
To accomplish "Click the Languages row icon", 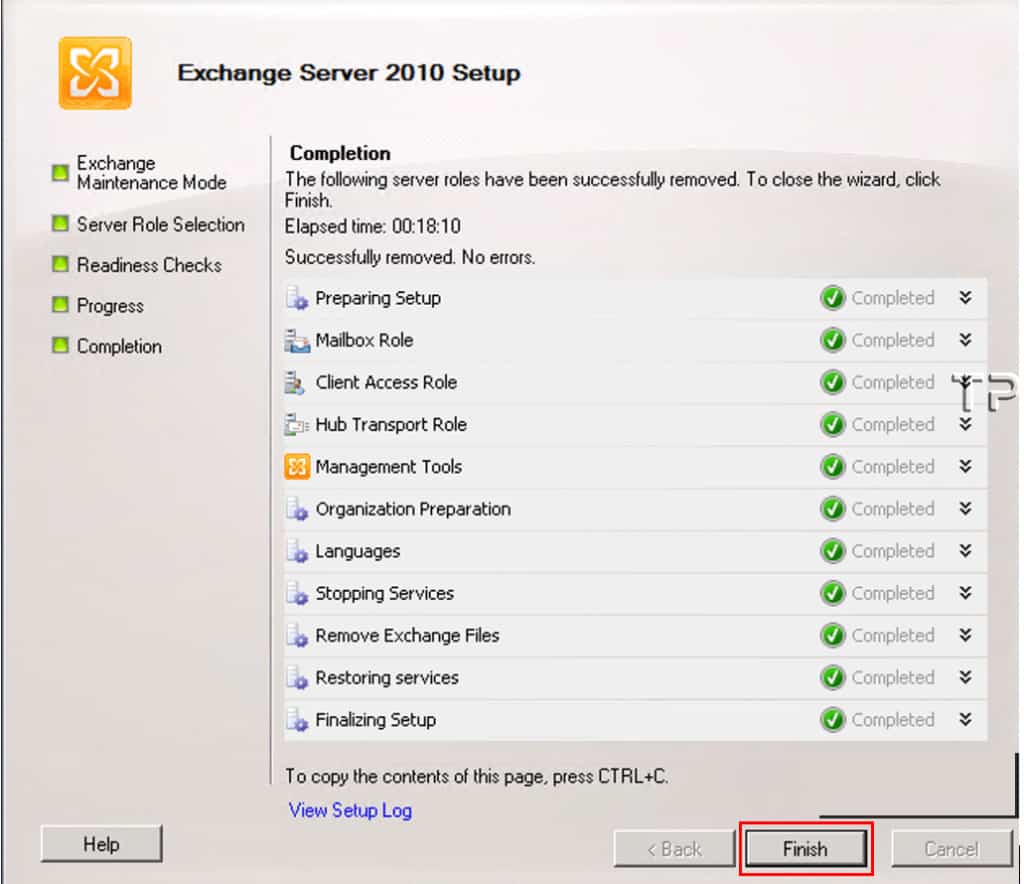I will coord(296,552).
